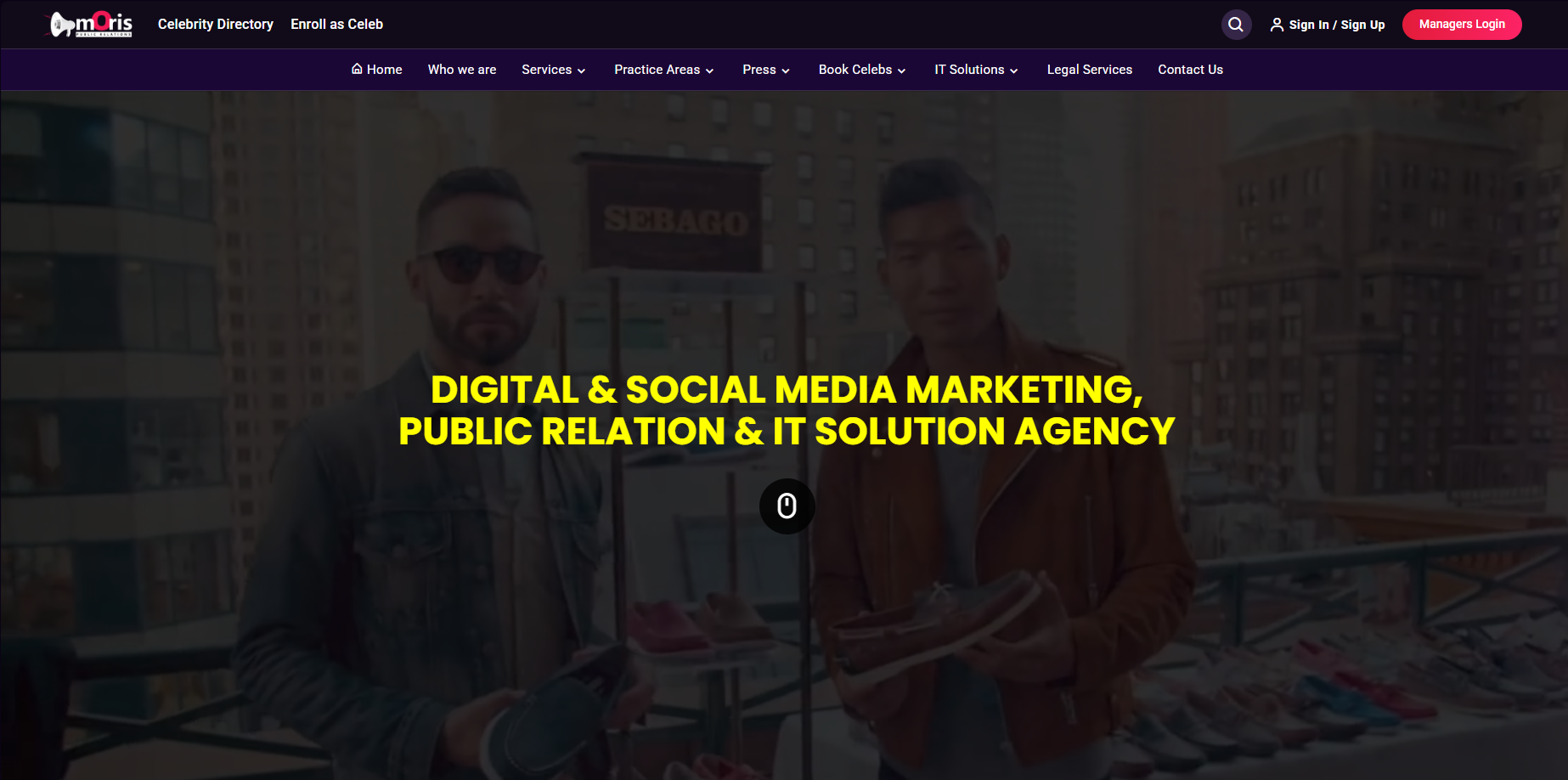Screen dimensions: 1568x780
Task: Expand the Services dropdown
Action: 554,70
